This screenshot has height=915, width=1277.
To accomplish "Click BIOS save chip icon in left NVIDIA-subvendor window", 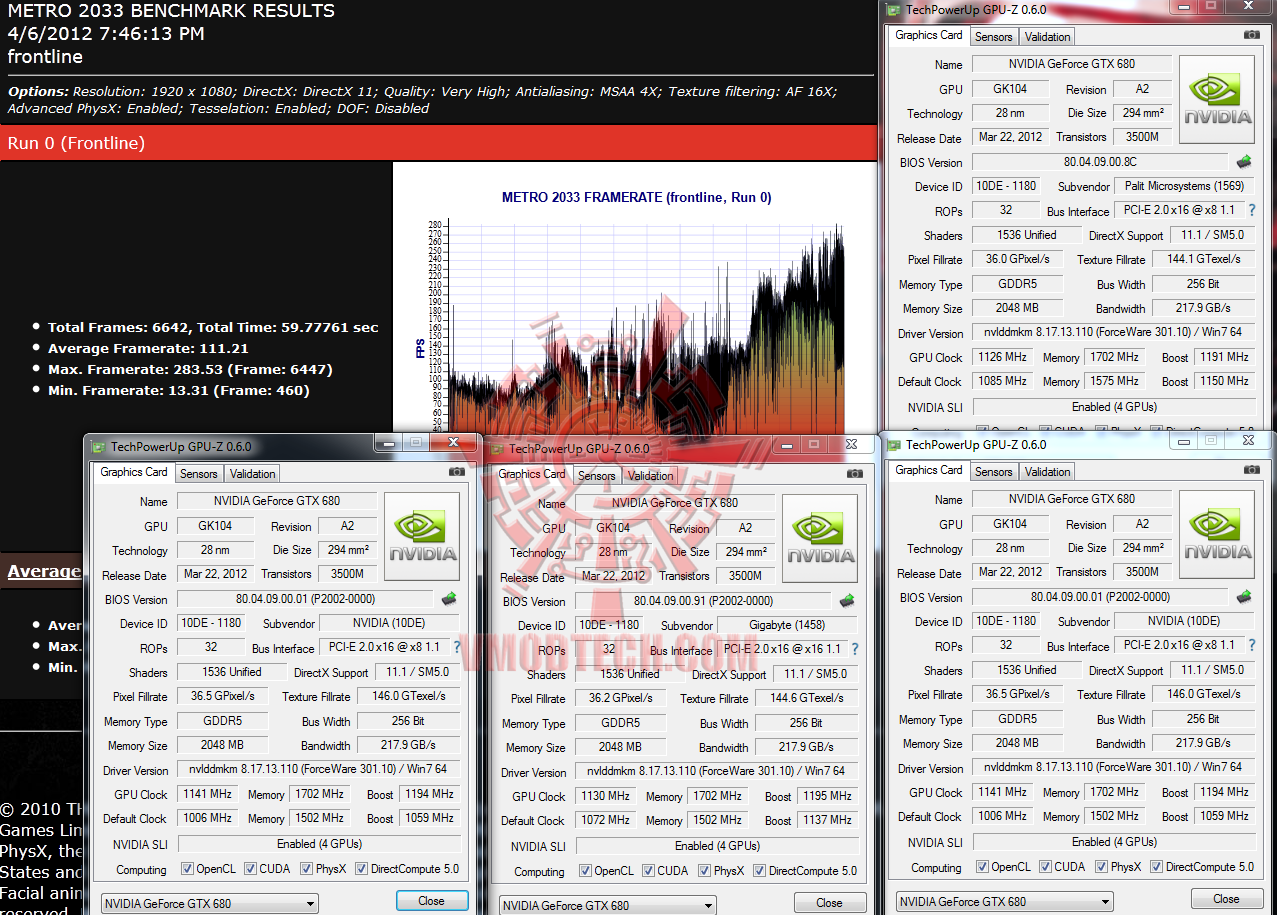I will coord(449,599).
